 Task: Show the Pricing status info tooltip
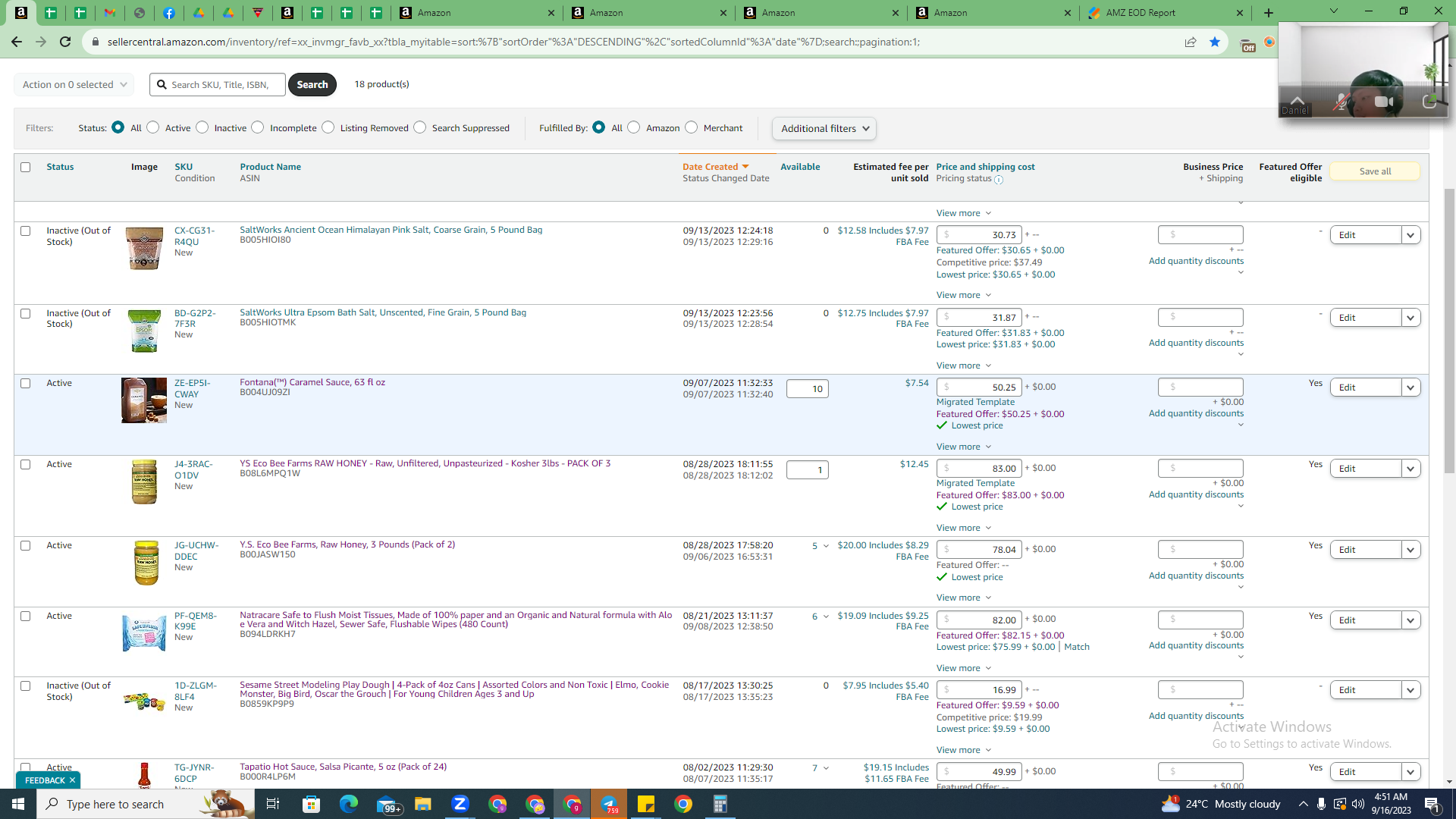coord(999,180)
